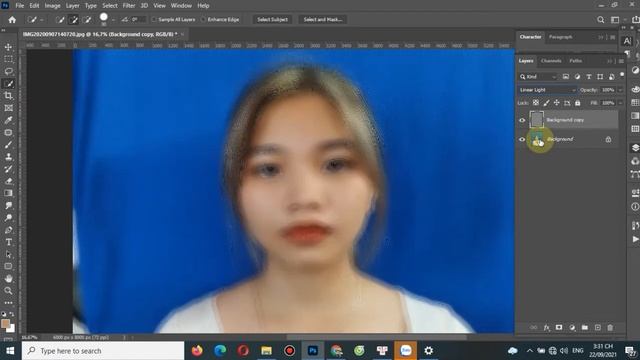The image size is (640, 360).
Task: Select the Dodge tool
Action: coord(8,218)
